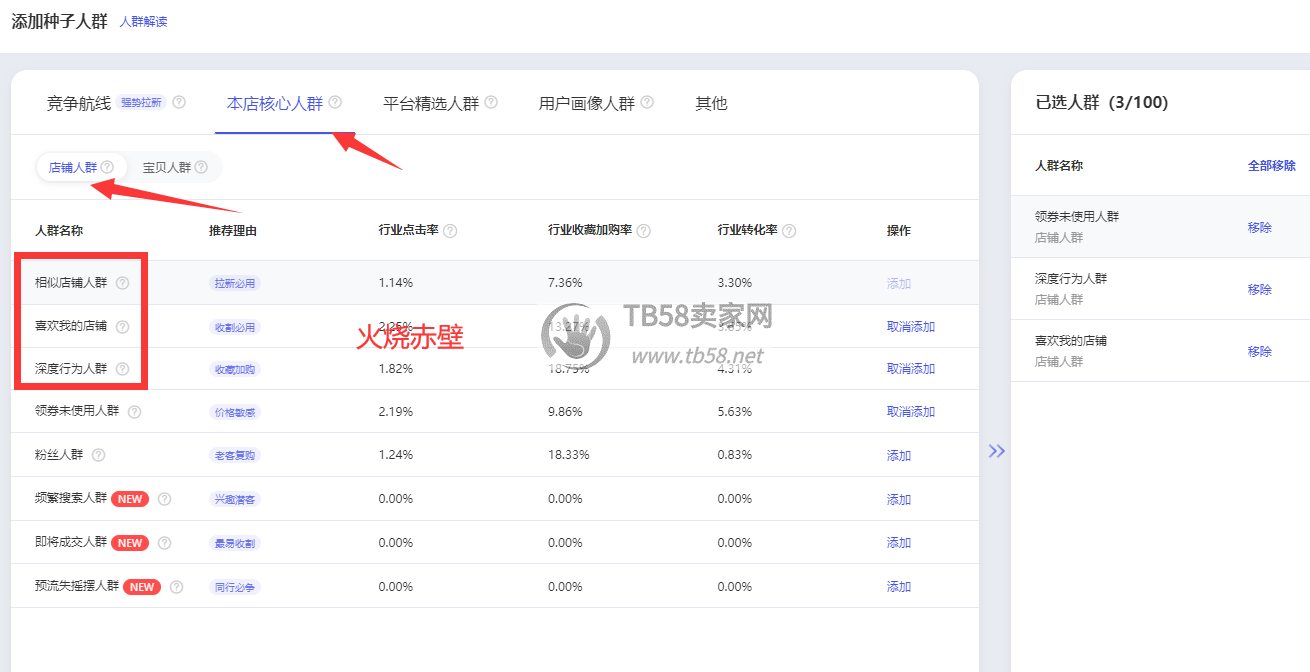This screenshot has height=672, width=1310.
Task: Click help icon for 深度行为人群
Action: pos(123,369)
